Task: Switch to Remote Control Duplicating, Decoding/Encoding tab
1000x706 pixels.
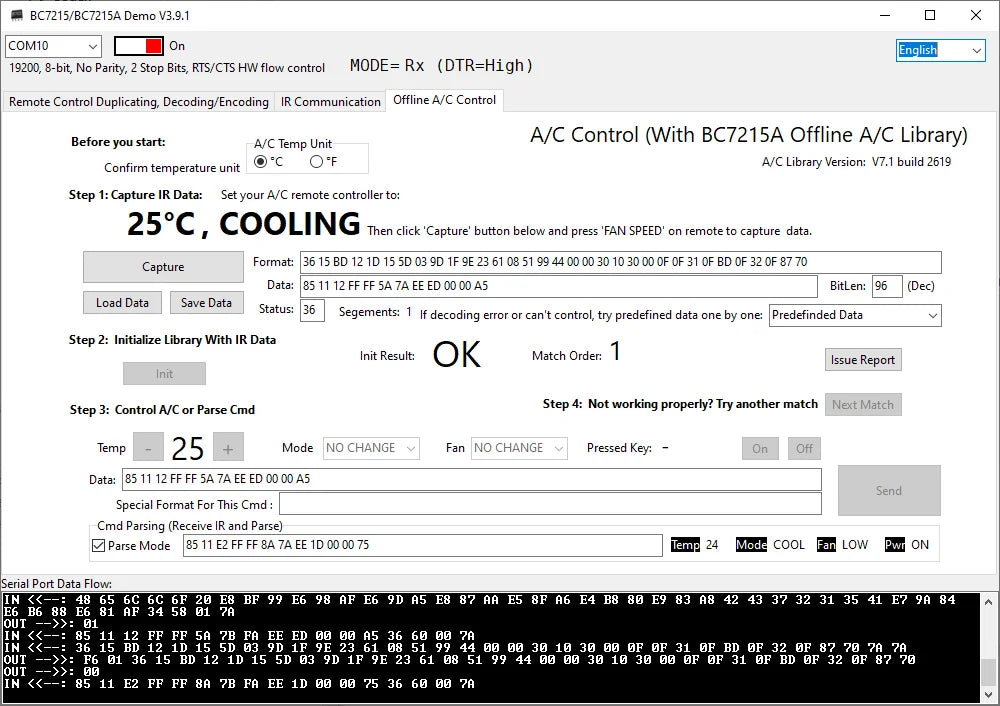Action: click(138, 101)
